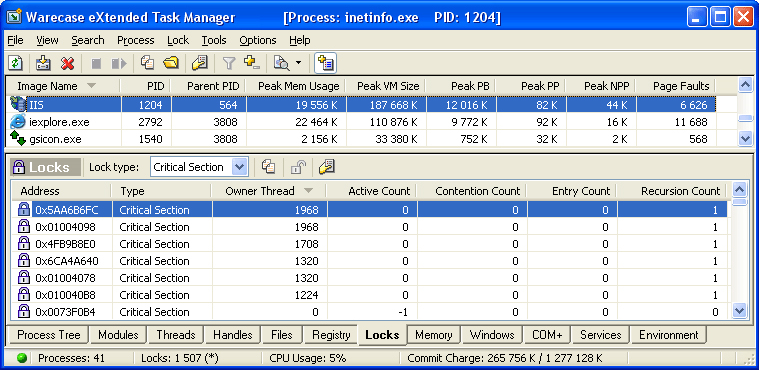The image size is (759, 370).
Task: Click padlock icon of lock 0x5AA6B6FC
Action: coord(24,210)
